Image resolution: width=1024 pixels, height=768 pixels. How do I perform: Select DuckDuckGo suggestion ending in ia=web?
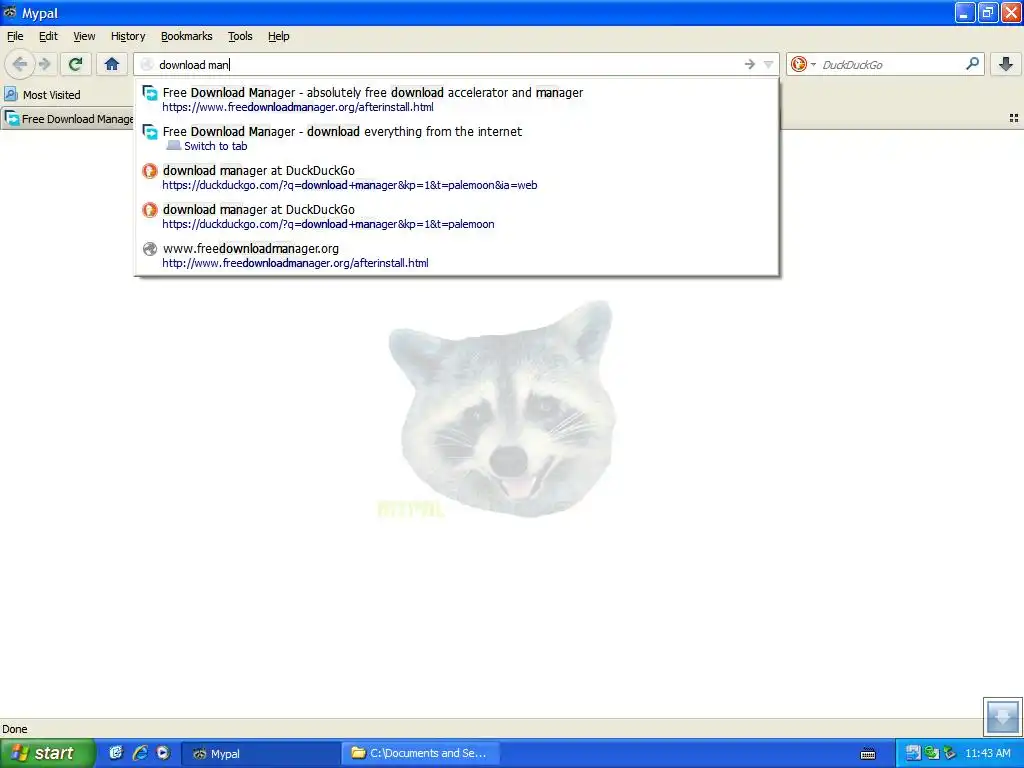click(456, 178)
